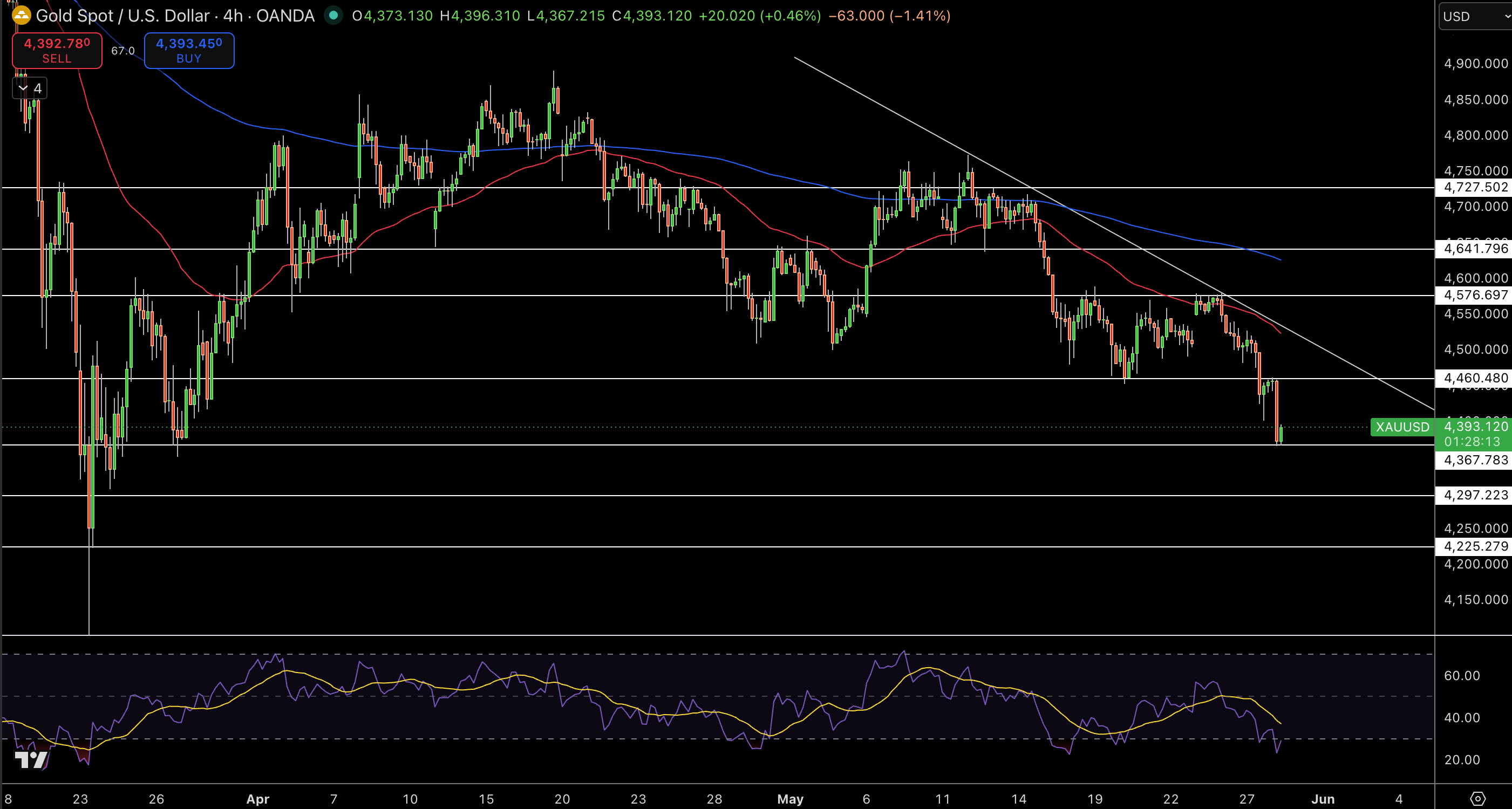Click the XAUUSD price label tag
The height and width of the screenshot is (809, 1512).
click(1402, 427)
